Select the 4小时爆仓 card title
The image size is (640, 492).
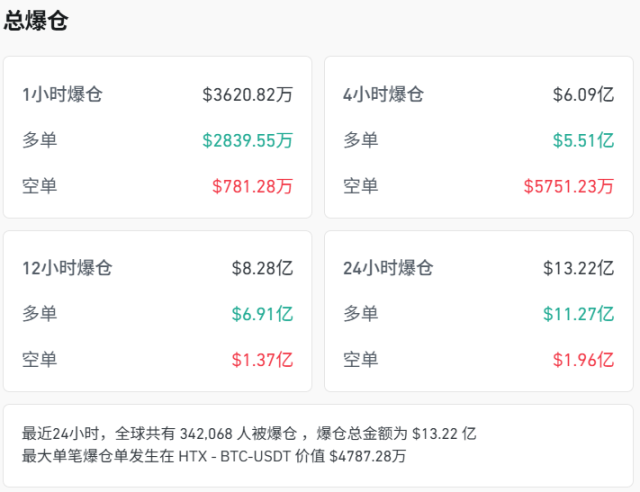pos(383,95)
